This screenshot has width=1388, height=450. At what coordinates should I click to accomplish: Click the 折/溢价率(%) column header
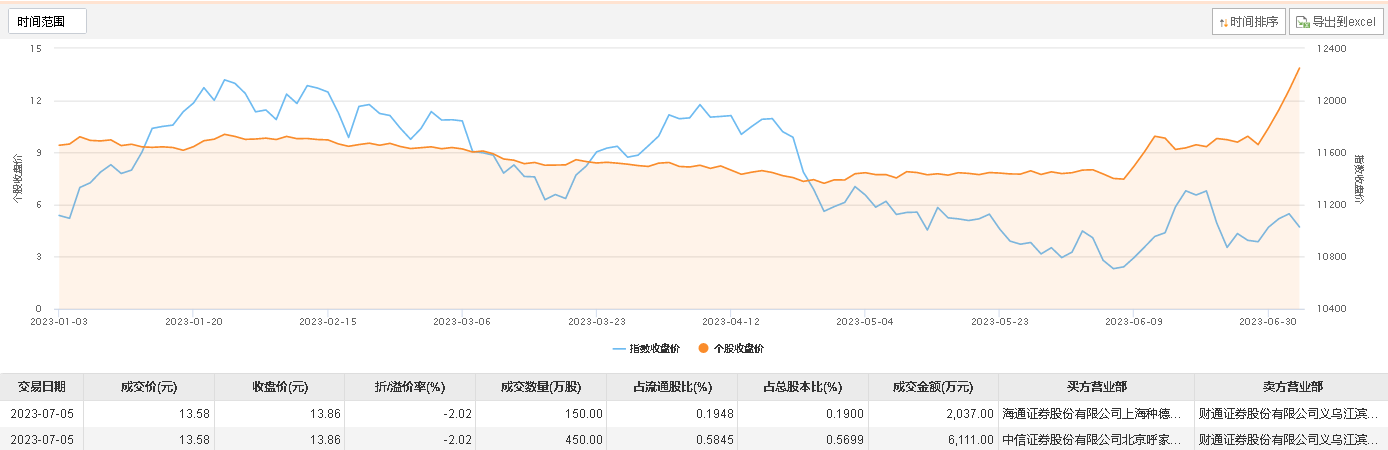409,387
